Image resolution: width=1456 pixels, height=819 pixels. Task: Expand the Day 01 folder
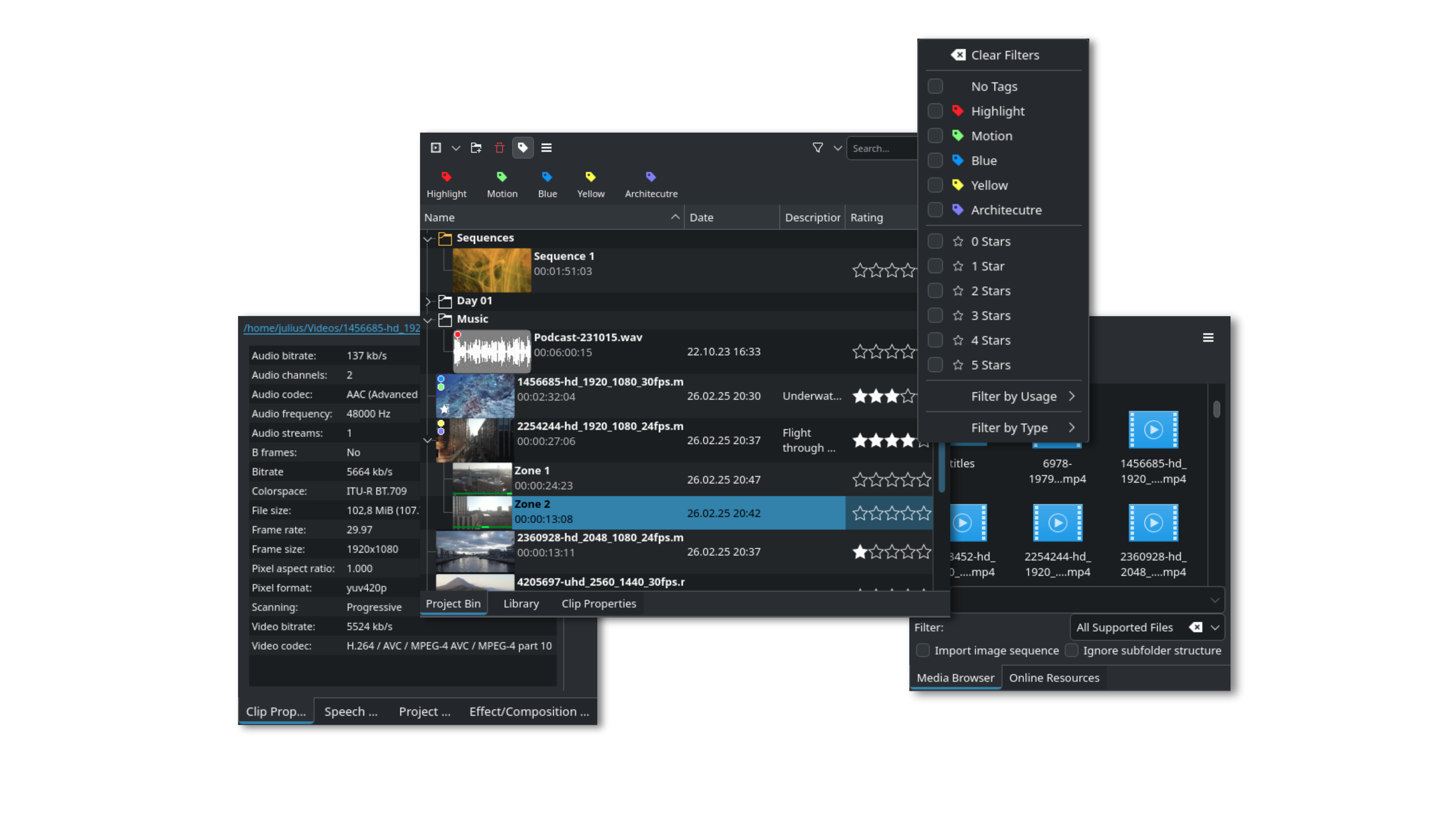[428, 301]
